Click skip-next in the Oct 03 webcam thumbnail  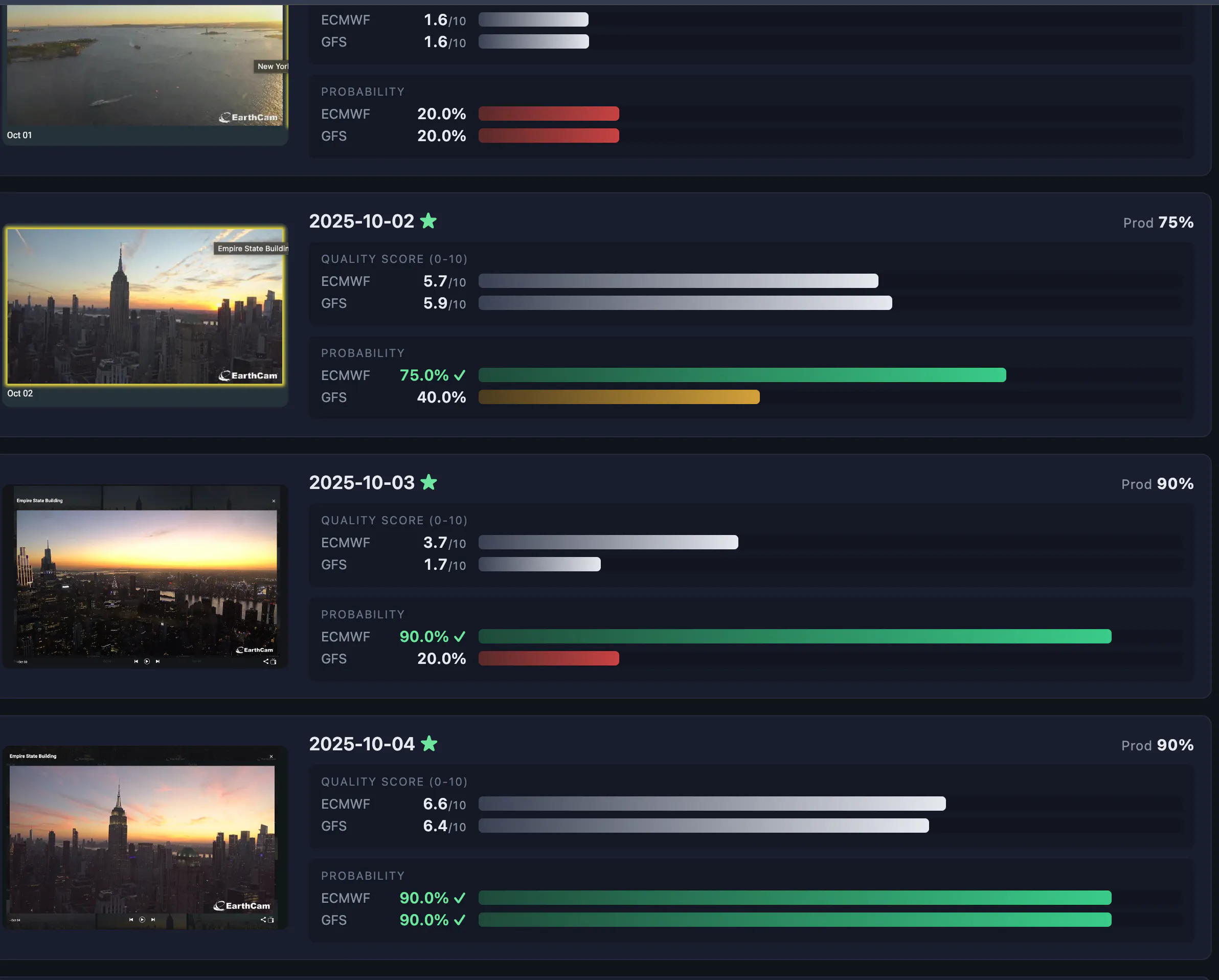tap(158, 661)
